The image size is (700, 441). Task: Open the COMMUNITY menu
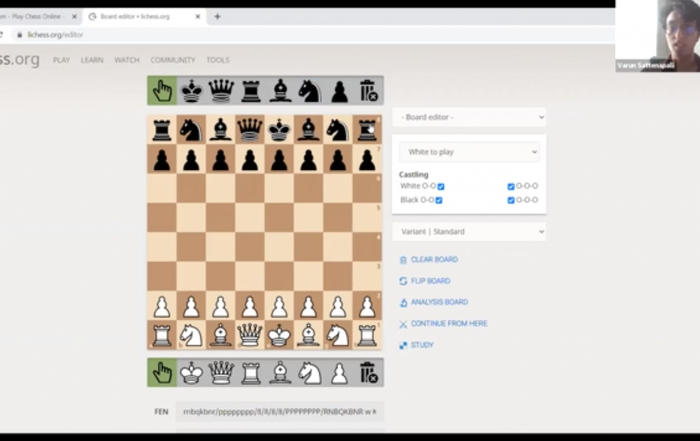point(173,60)
